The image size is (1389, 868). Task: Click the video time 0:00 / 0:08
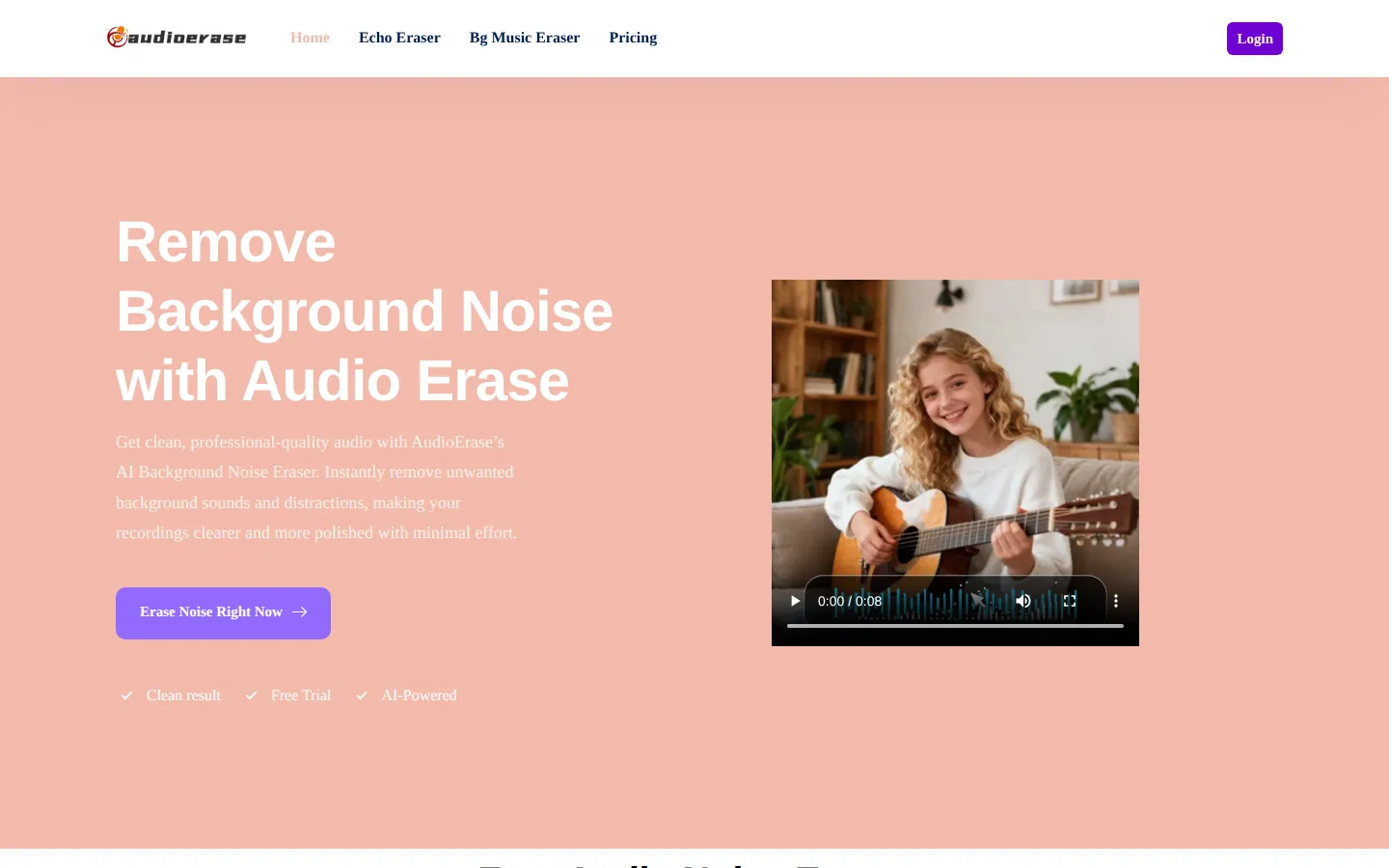(850, 601)
